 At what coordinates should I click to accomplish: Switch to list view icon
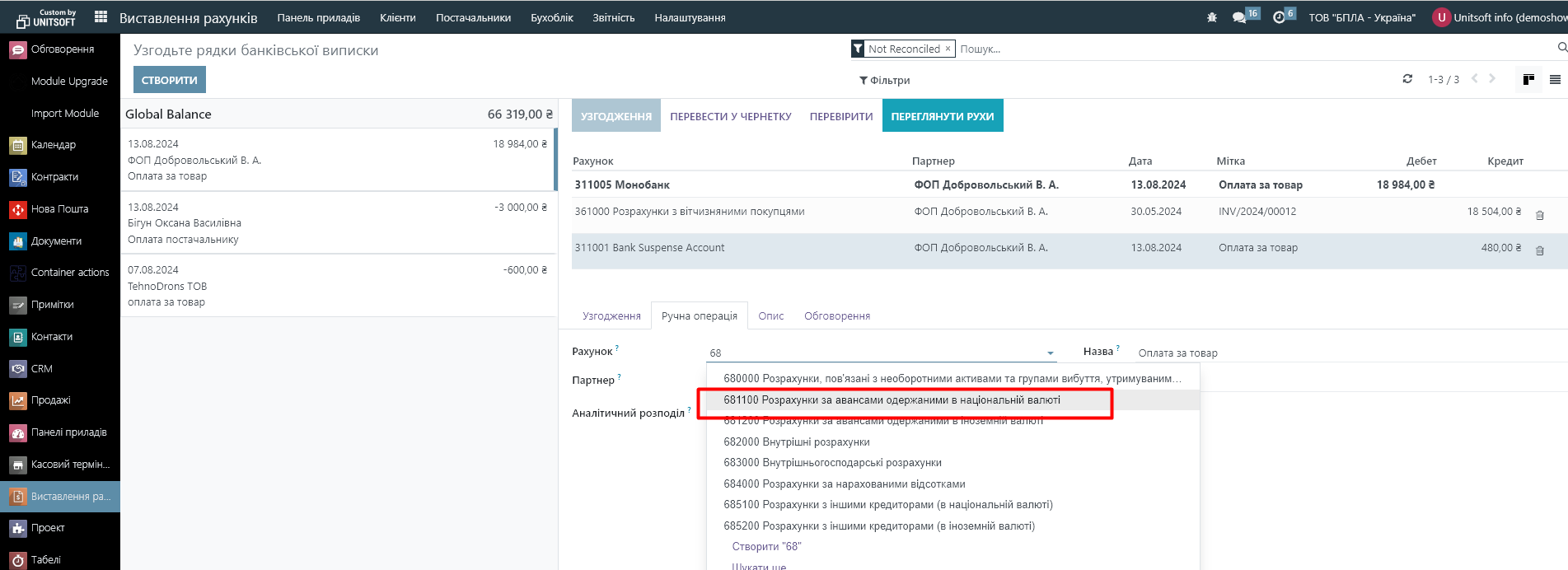[1555, 80]
